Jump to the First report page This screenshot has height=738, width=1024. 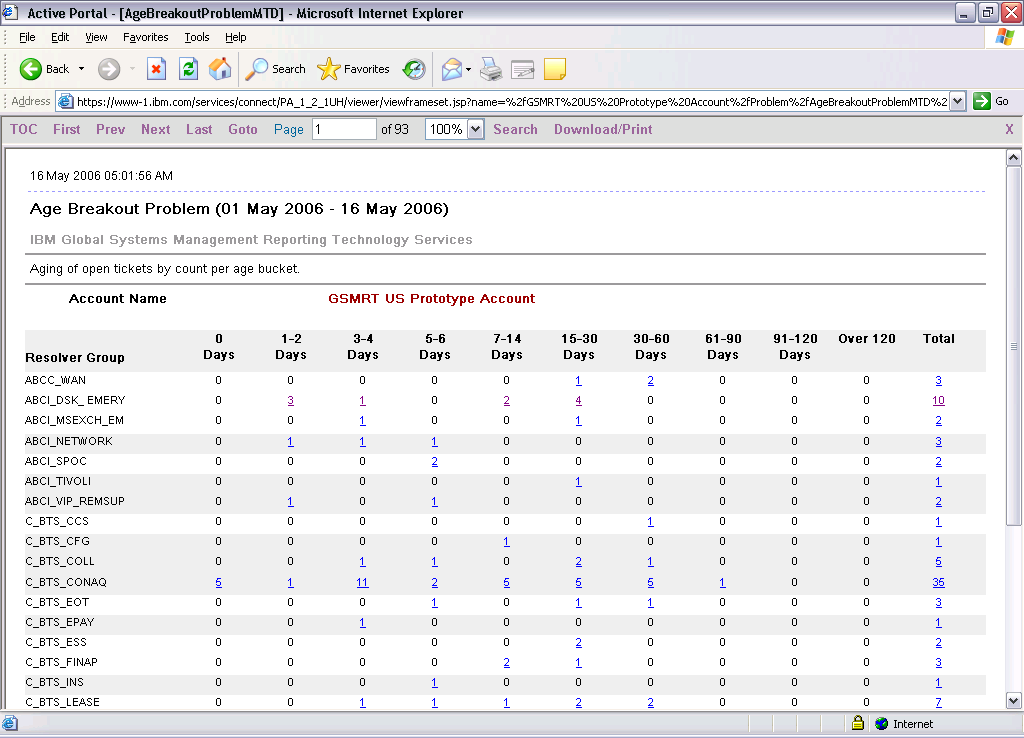tap(67, 129)
